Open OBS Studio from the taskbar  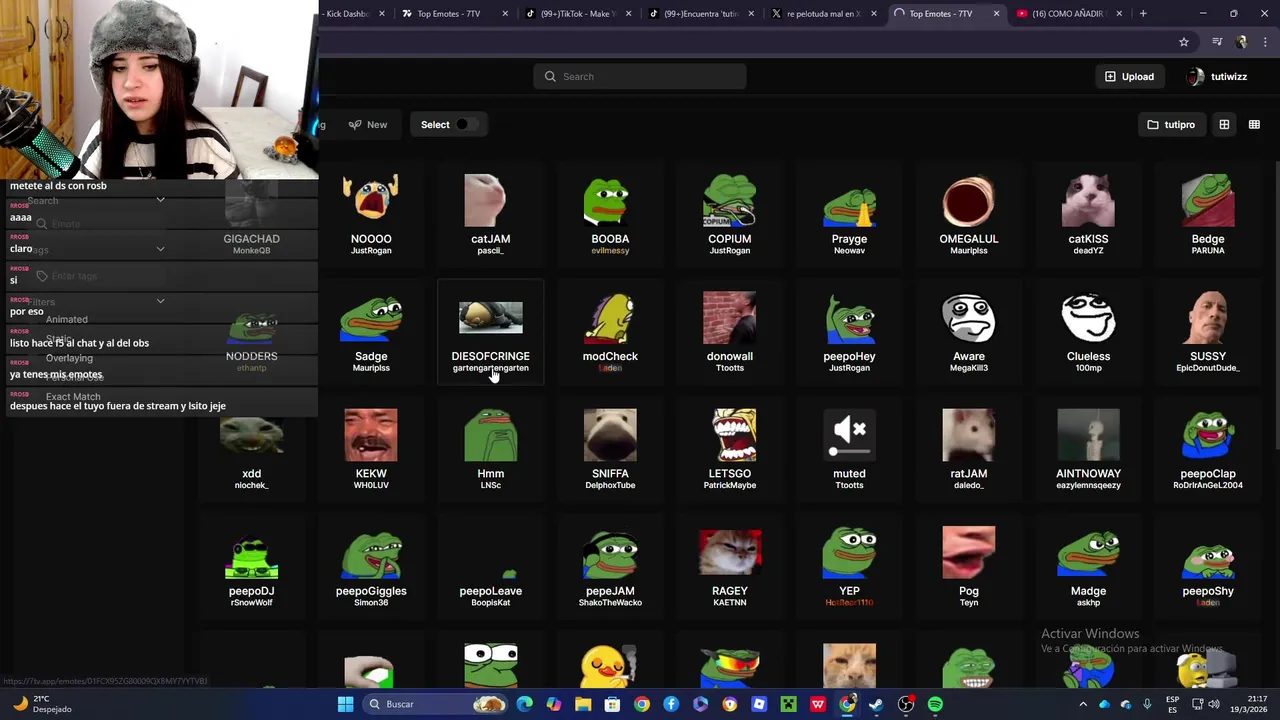(x=906, y=704)
